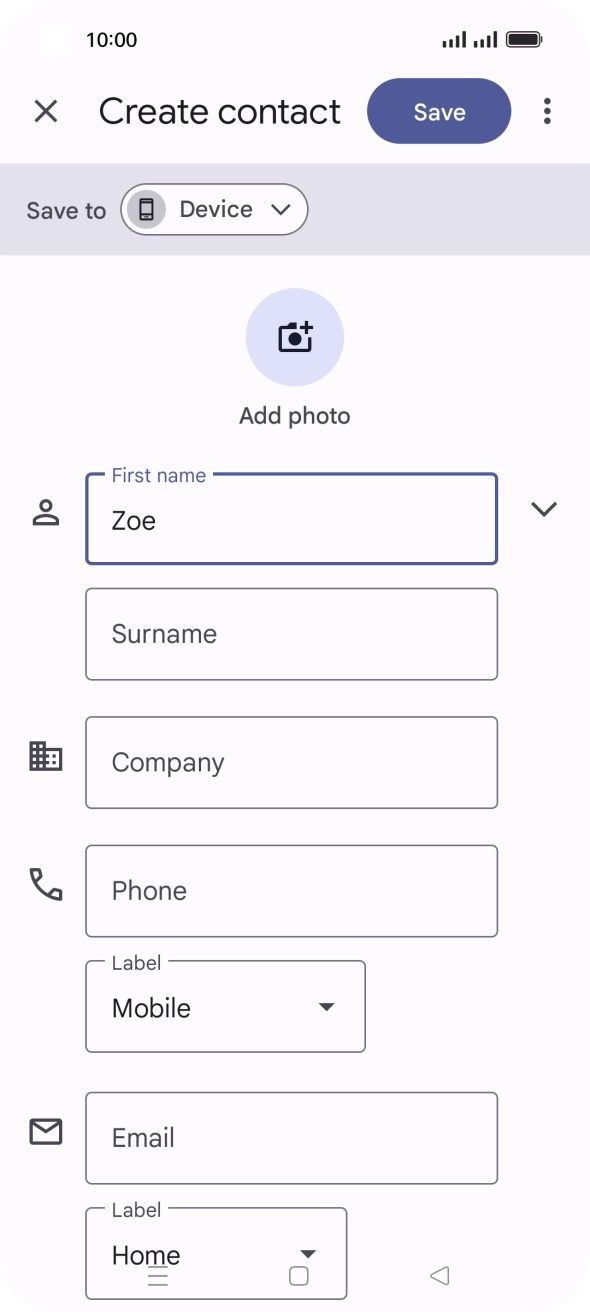Click the Zoe first name field

291,520
